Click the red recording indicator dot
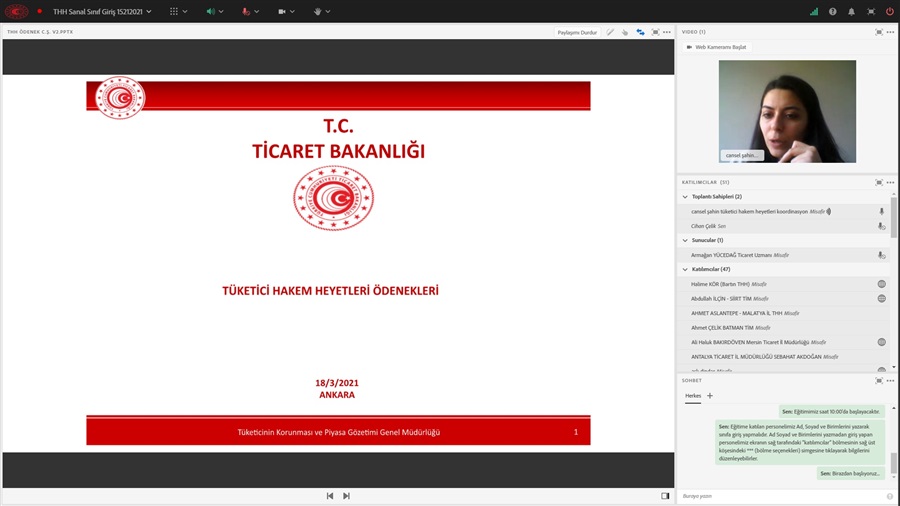The width and height of the screenshot is (900, 506). (40, 11)
